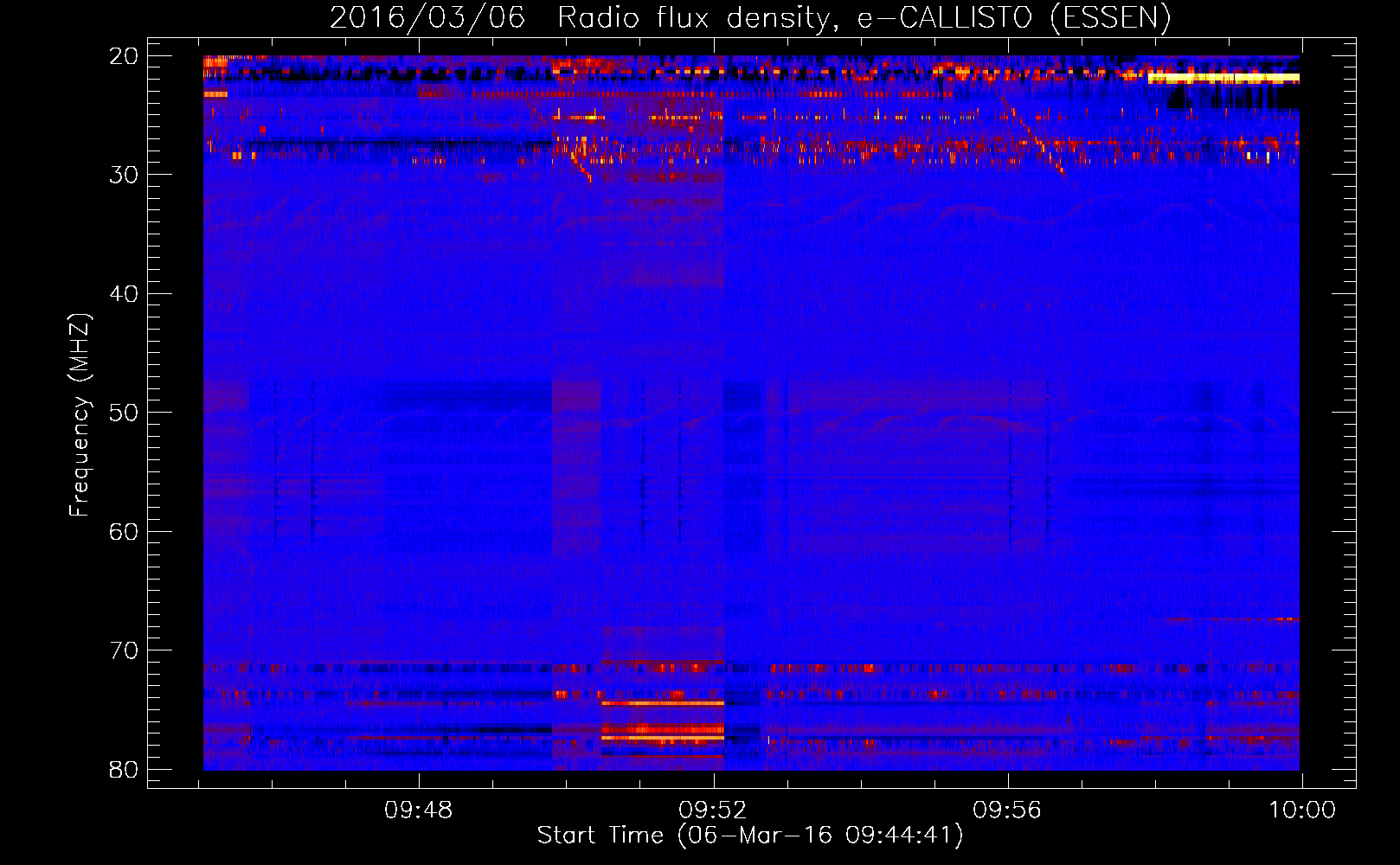Click the '09:56' time tick label
The image size is (1400, 865).
click(1007, 811)
